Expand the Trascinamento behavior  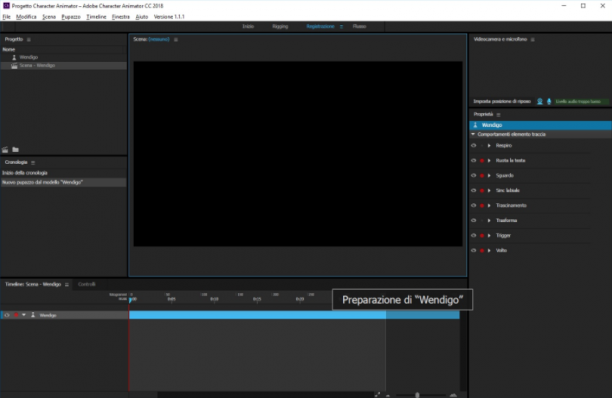489,205
